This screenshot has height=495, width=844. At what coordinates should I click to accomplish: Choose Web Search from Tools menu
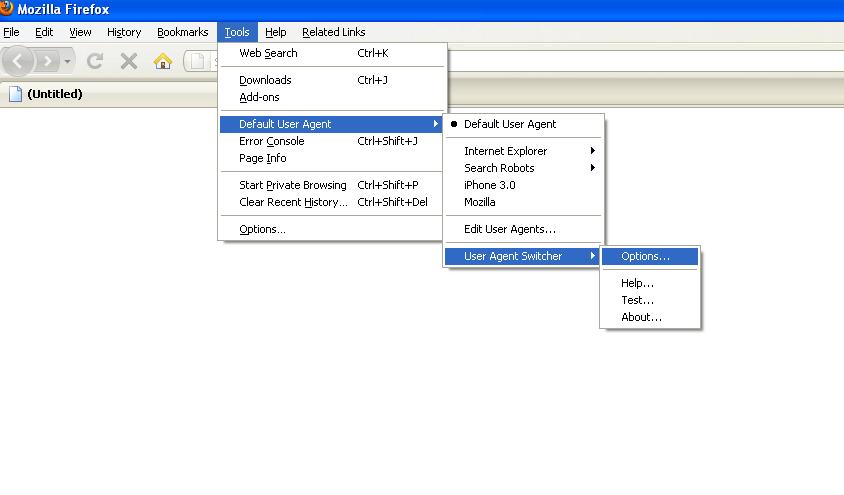pos(332,53)
